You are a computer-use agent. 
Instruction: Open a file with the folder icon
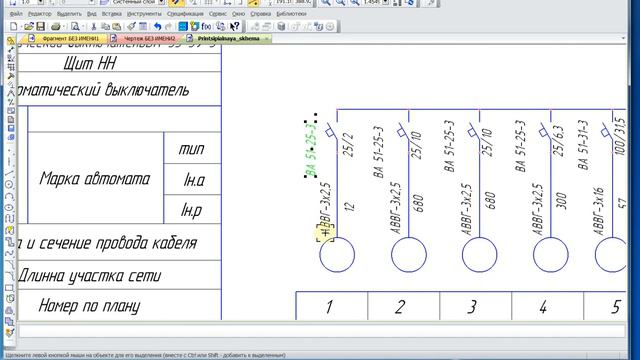[x=28, y=27]
